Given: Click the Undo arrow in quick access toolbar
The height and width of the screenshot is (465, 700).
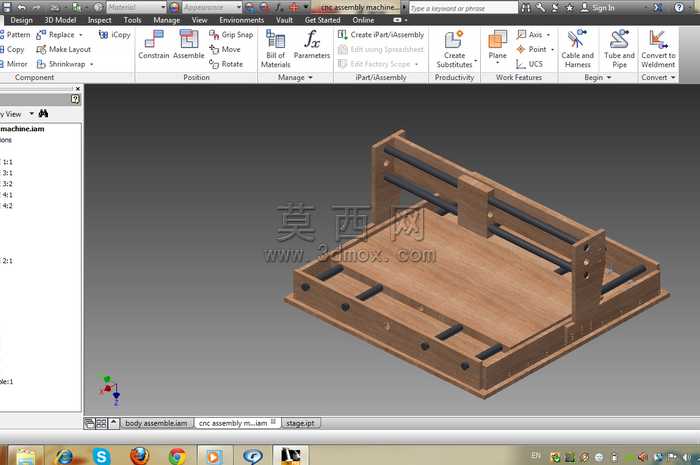Looking at the screenshot, I should (21, 7).
